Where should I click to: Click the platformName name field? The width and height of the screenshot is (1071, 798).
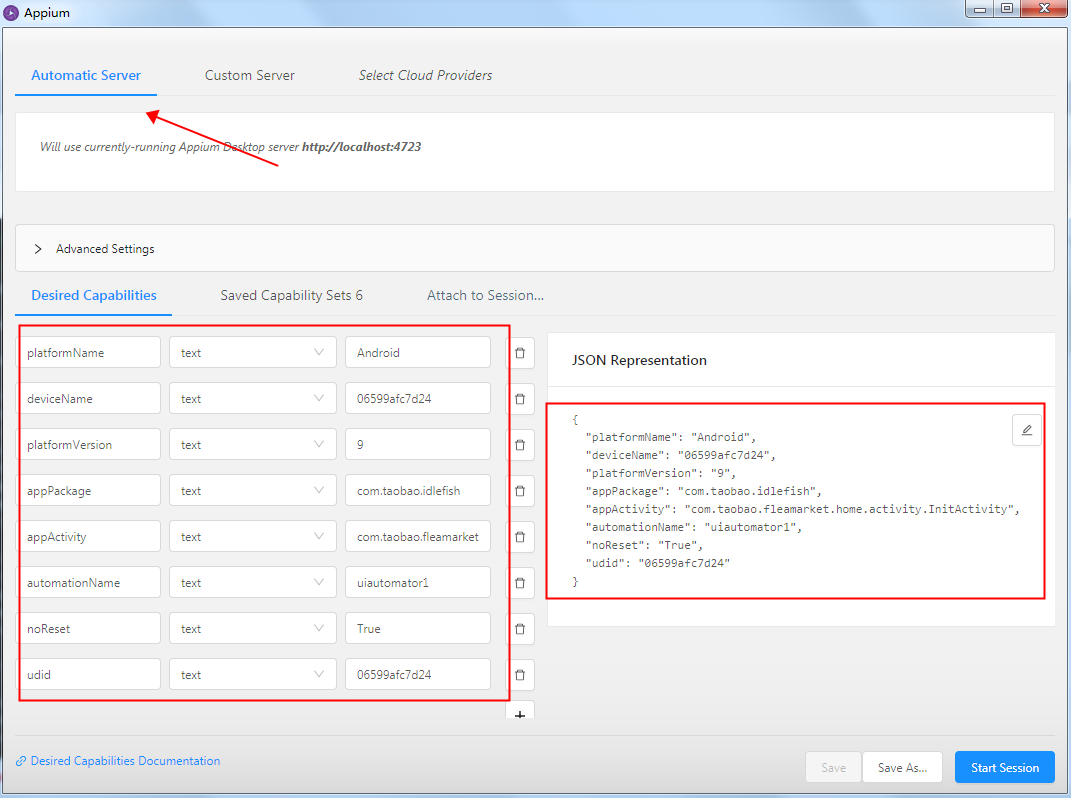click(89, 353)
